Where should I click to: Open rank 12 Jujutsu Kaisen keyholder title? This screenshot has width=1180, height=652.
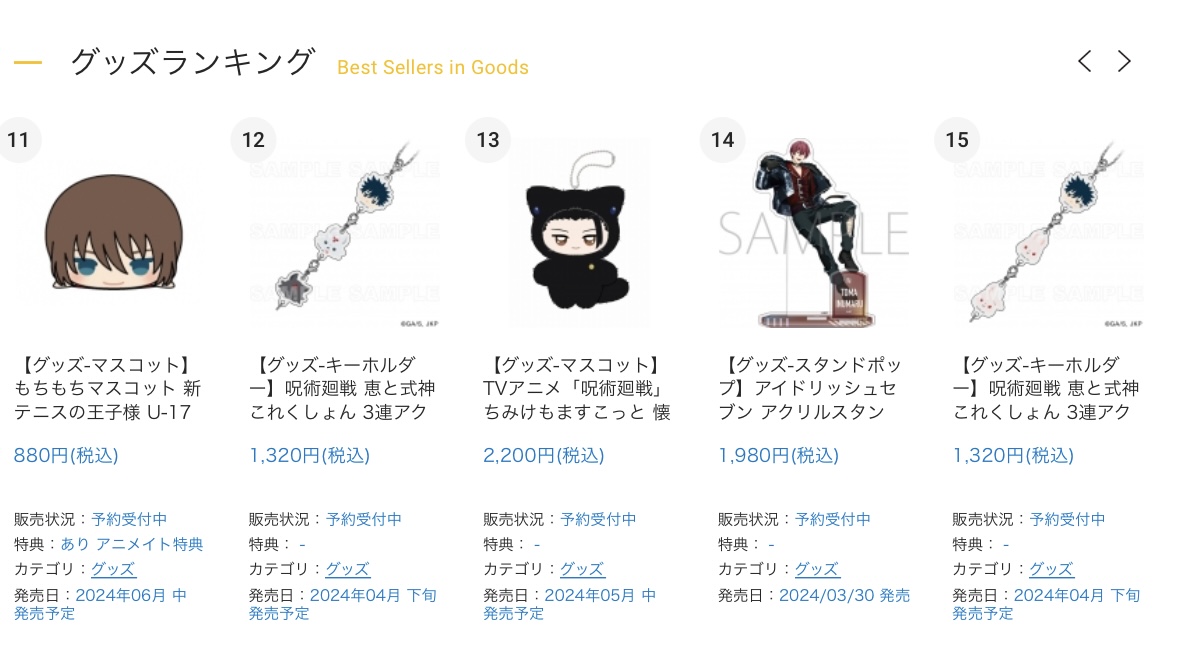(x=342, y=388)
